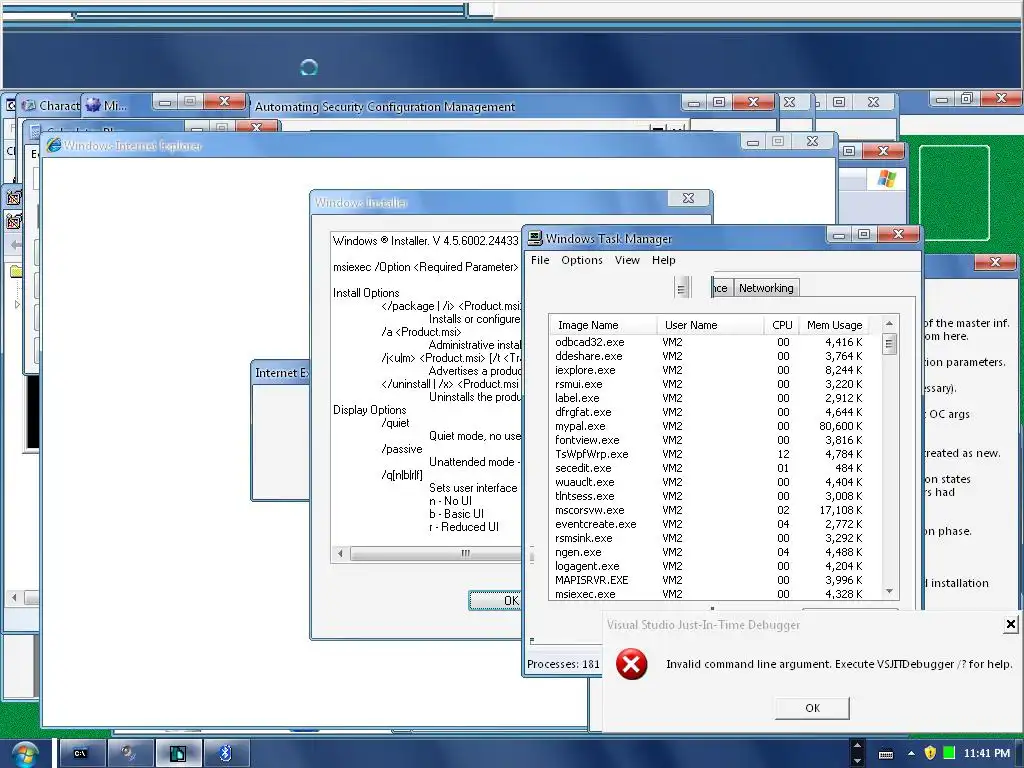Viewport: 1024px width, 768px height.
Task: Open the Help menu in Task Manager
Action: coord(664,260)
